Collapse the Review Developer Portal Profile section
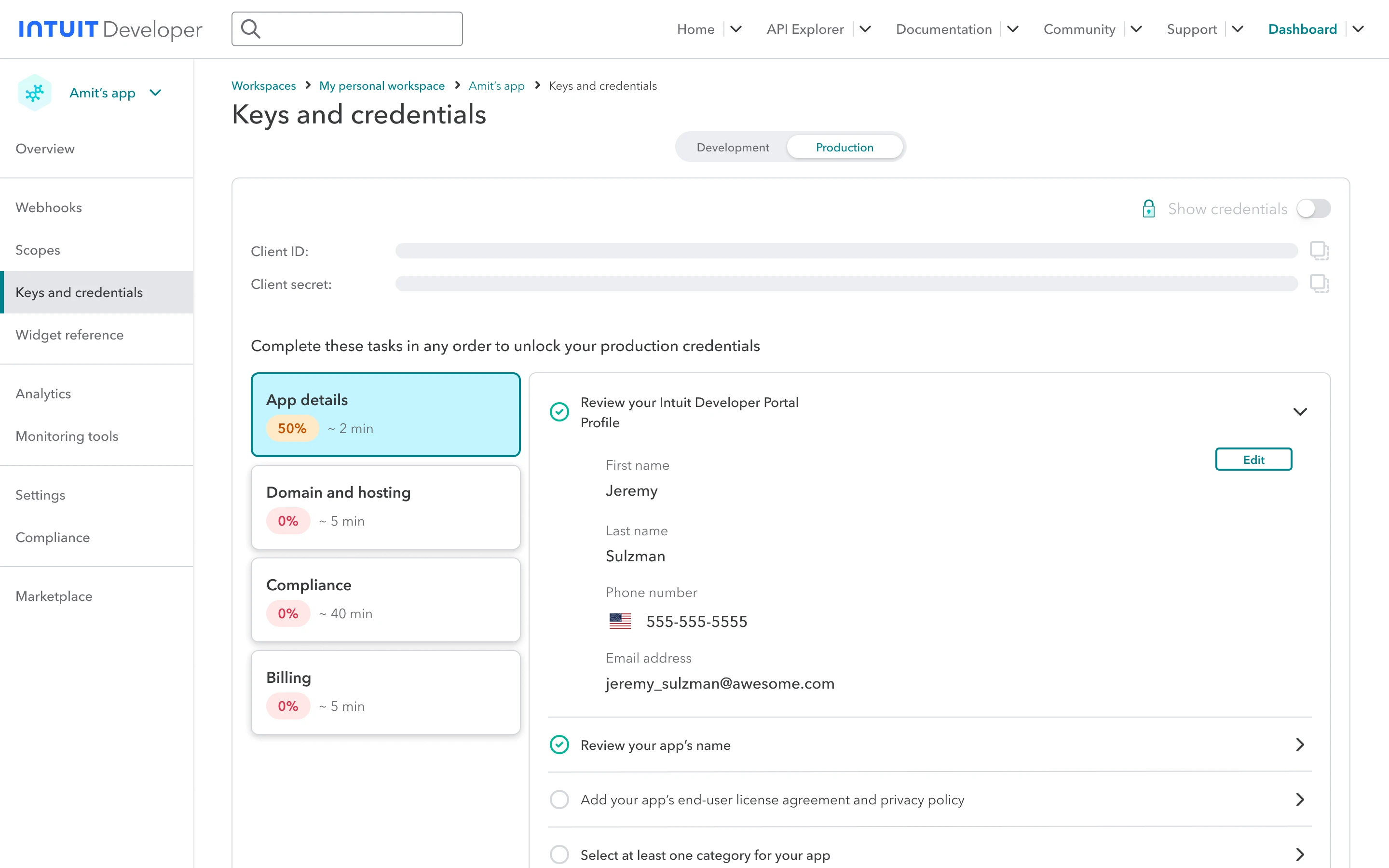 tap(1300, 412)
